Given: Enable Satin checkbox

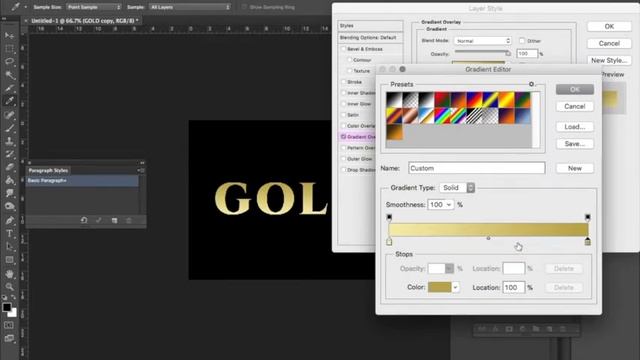Looking at the screenshot, I should point(344,115).
